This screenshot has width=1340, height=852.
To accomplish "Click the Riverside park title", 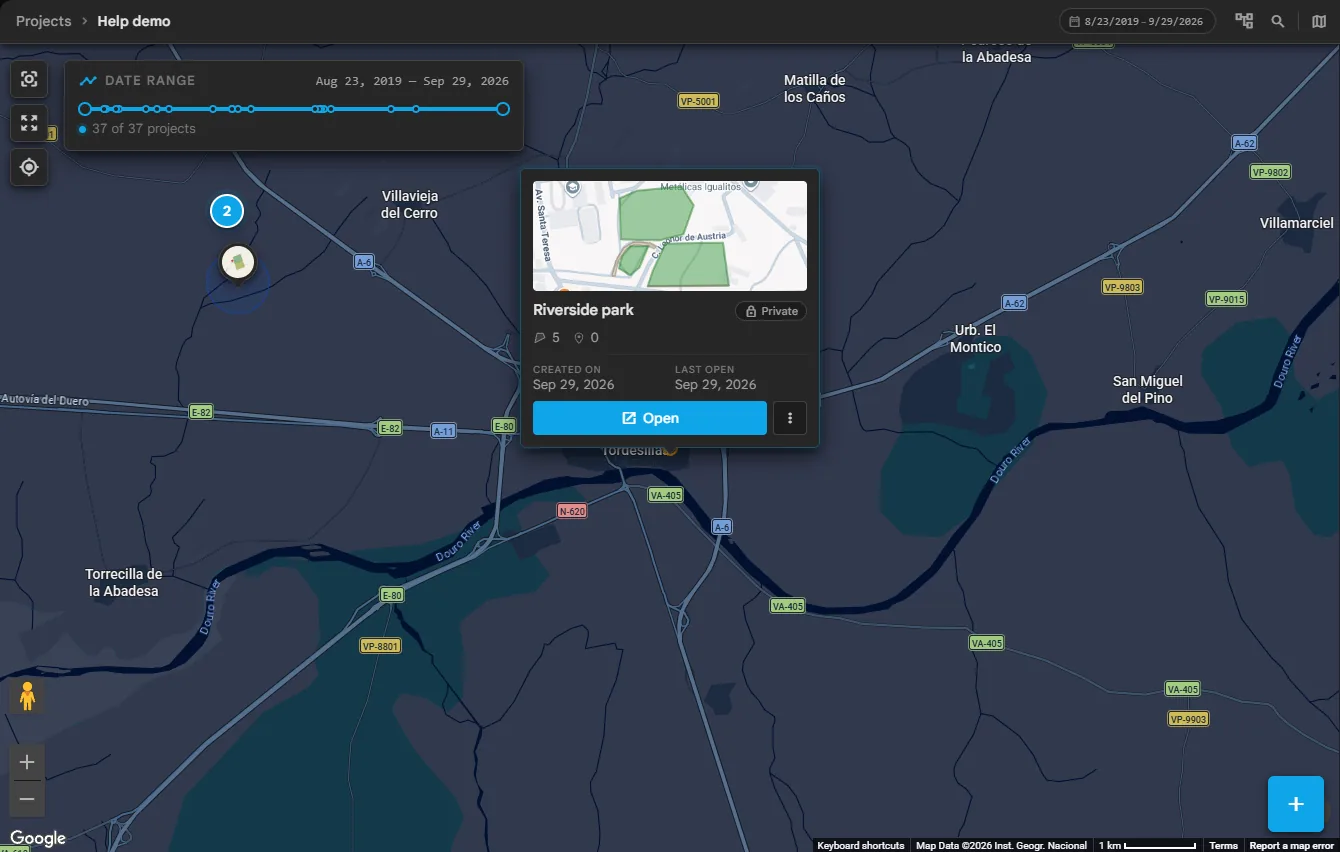I will (583, 310).
